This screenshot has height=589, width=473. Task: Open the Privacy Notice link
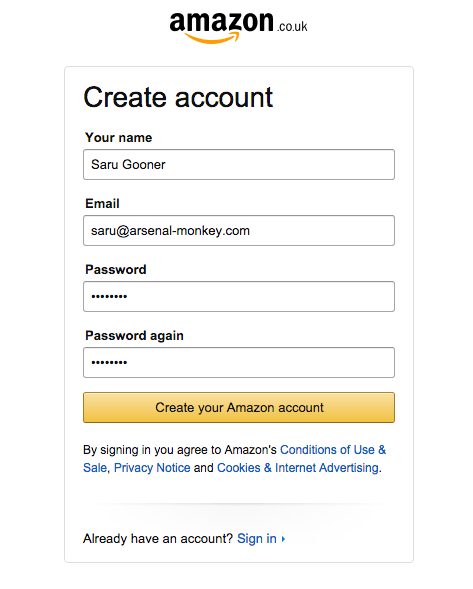click(x=152, y=468)
